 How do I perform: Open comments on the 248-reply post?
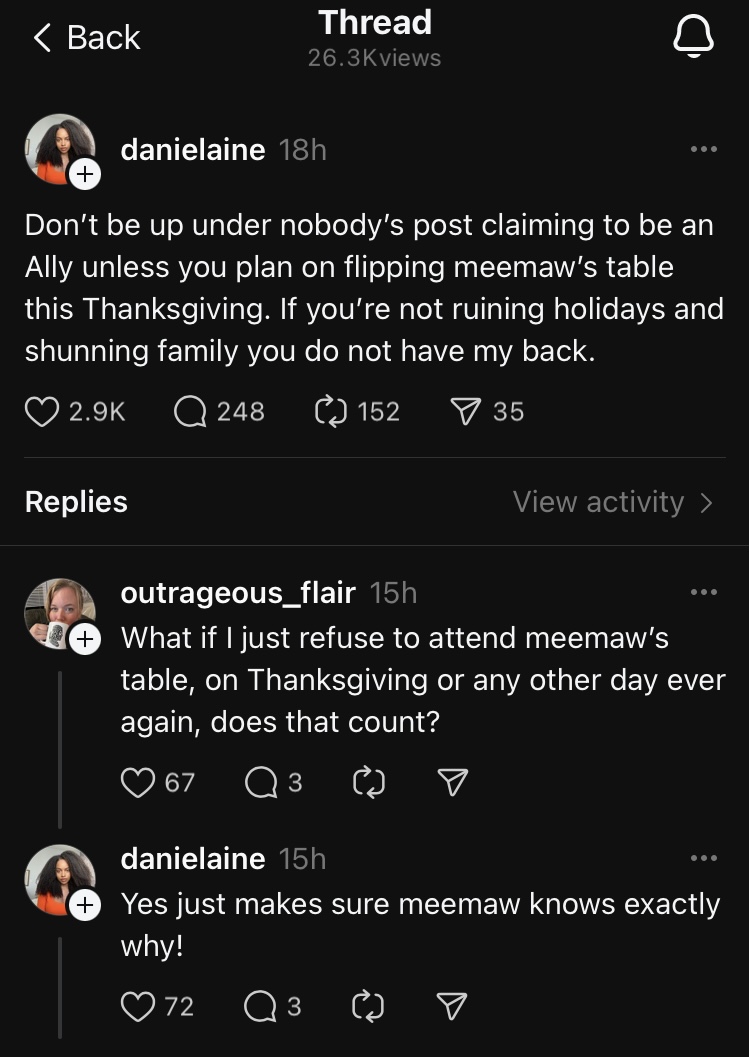tap(190, 412)
